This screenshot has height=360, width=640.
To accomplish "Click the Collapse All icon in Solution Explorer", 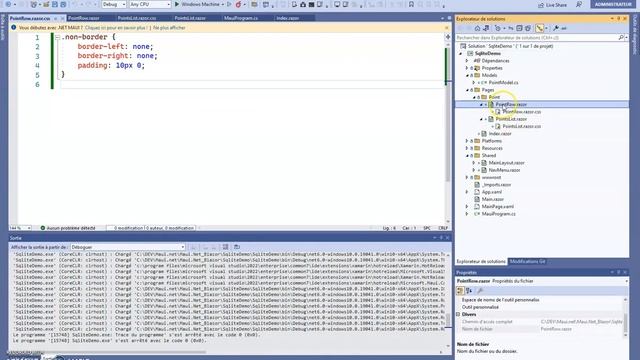I will [519, 29].
